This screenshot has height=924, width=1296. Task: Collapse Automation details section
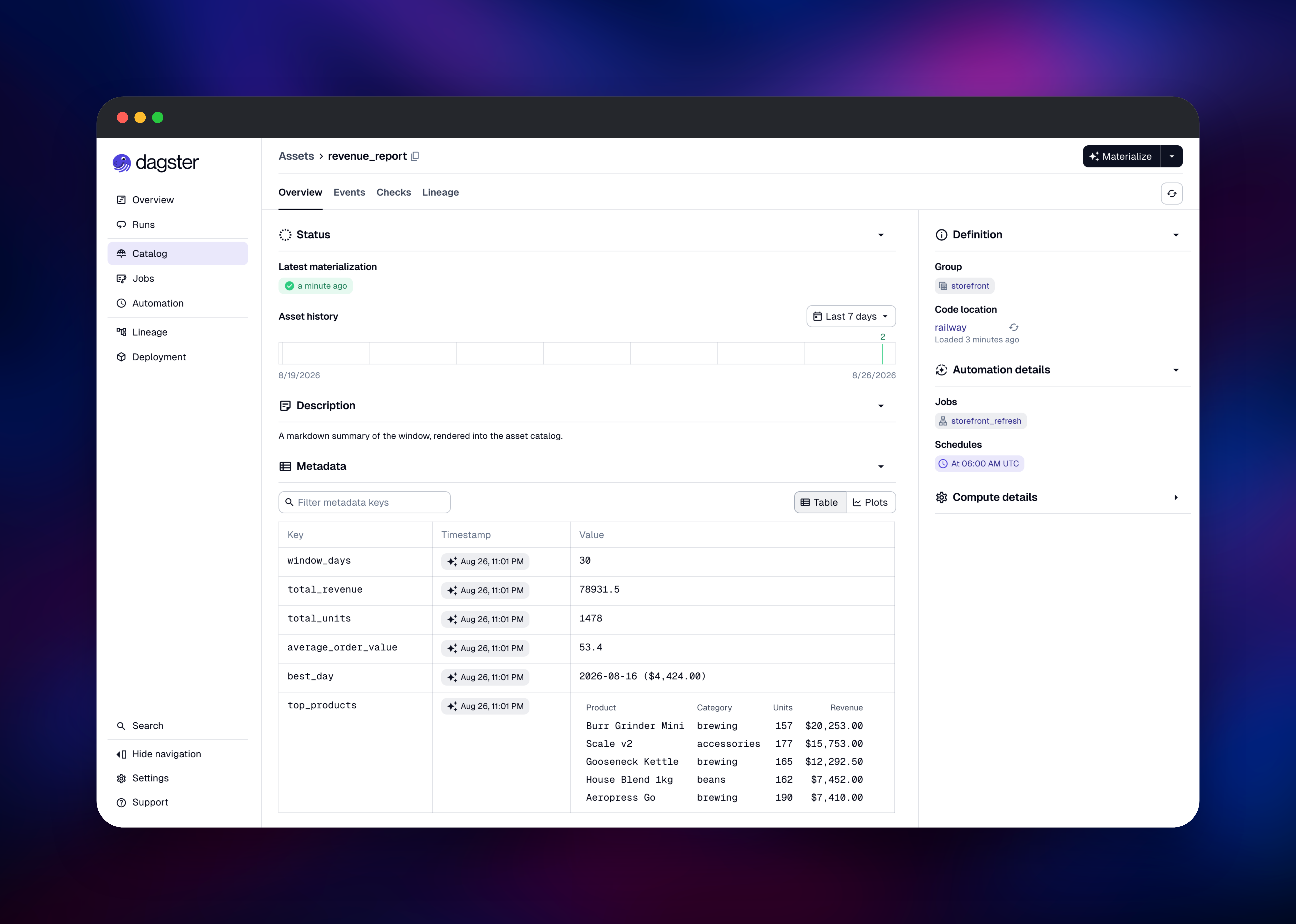tap(1176, 370)
